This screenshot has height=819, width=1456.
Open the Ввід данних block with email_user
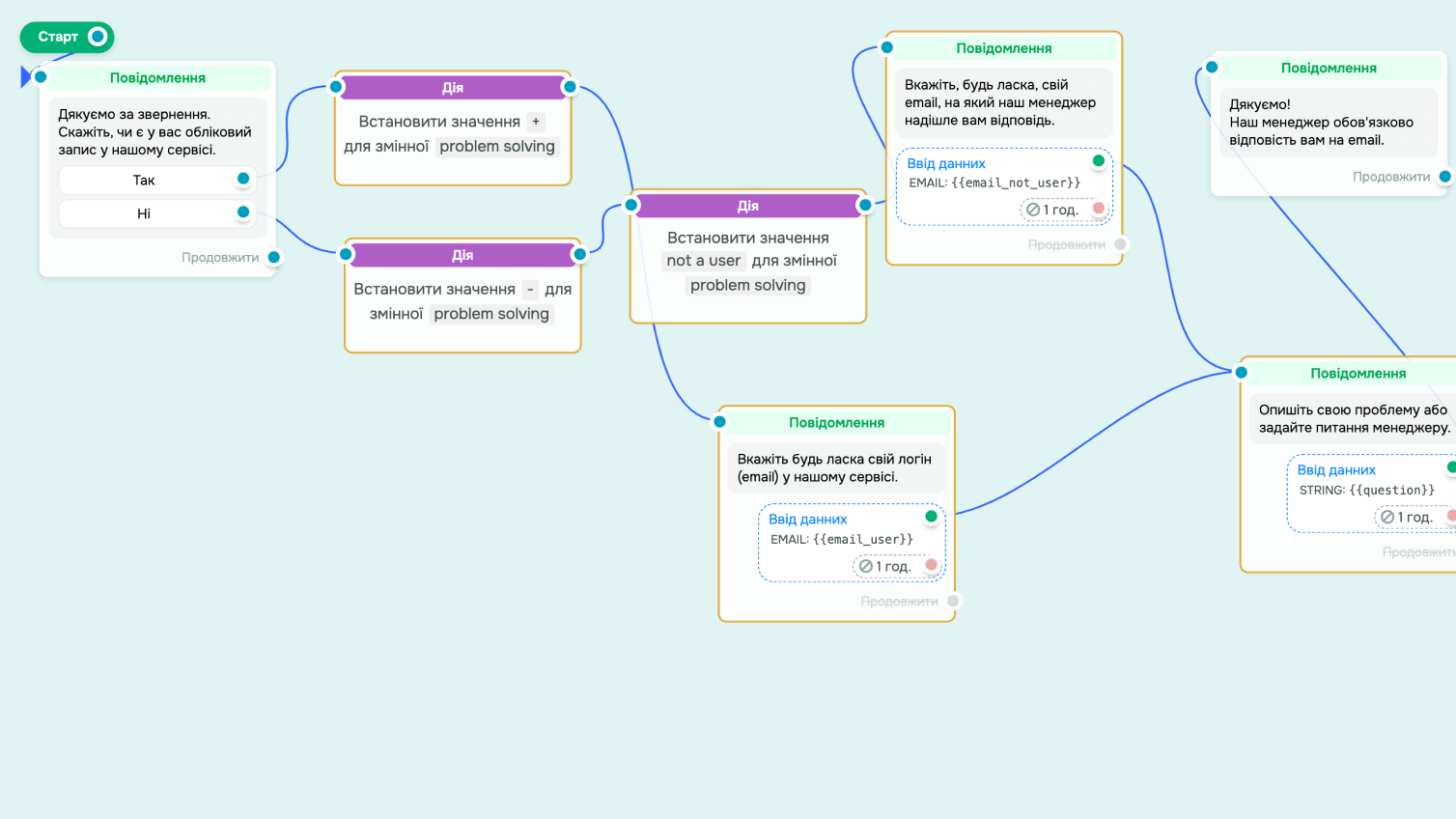852,543
